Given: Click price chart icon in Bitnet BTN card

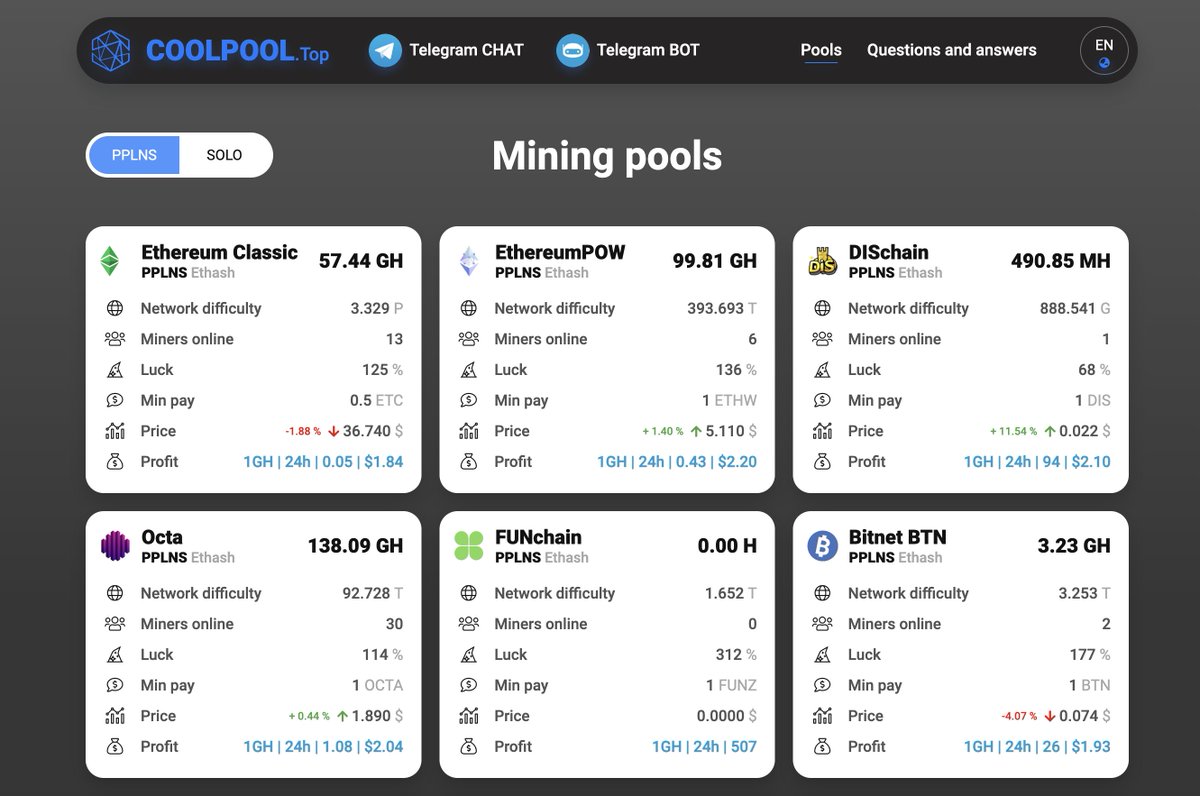Looking at the screenshot, I should click(x=822, y=716).
